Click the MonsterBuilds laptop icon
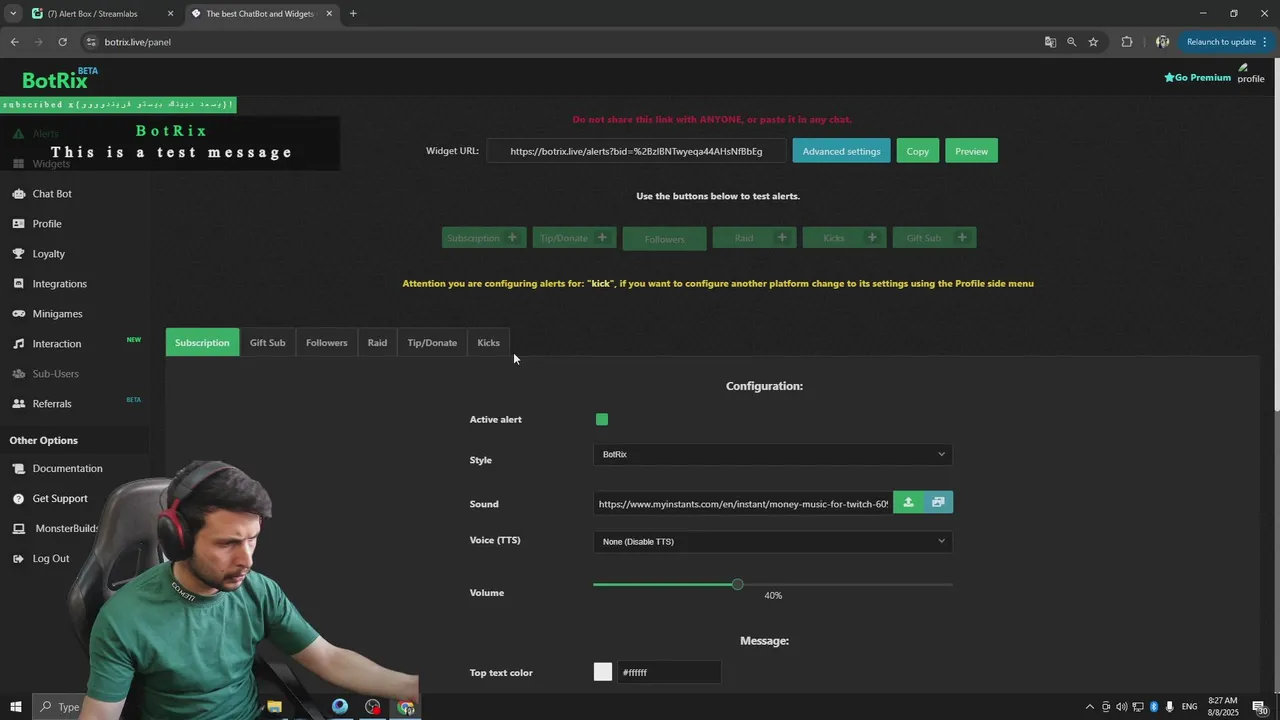 [x=18, y=529]
